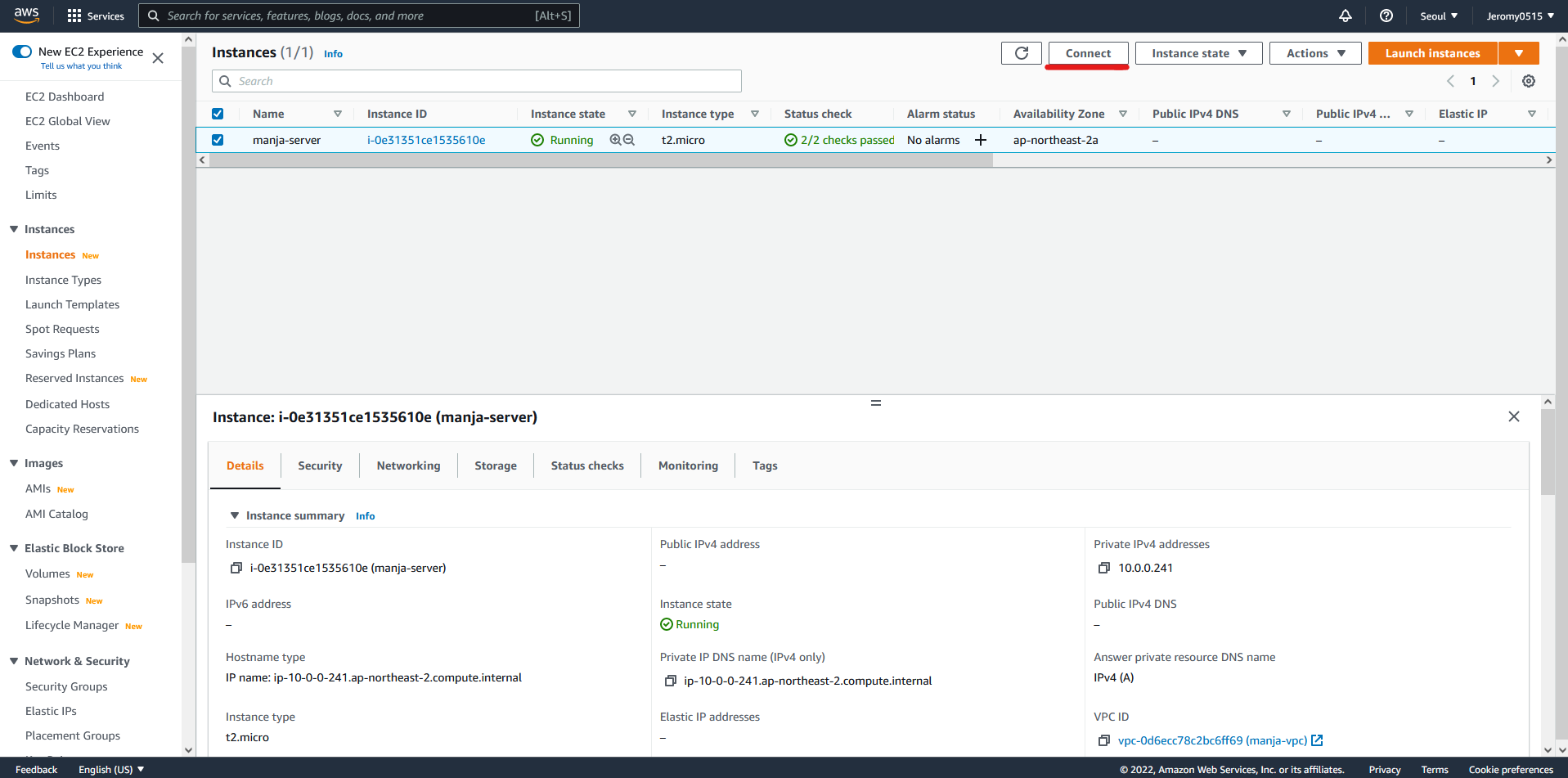Screen dimensions: 1568x778
Task: Switch to the Networking tab
Action: pos(408,465)
